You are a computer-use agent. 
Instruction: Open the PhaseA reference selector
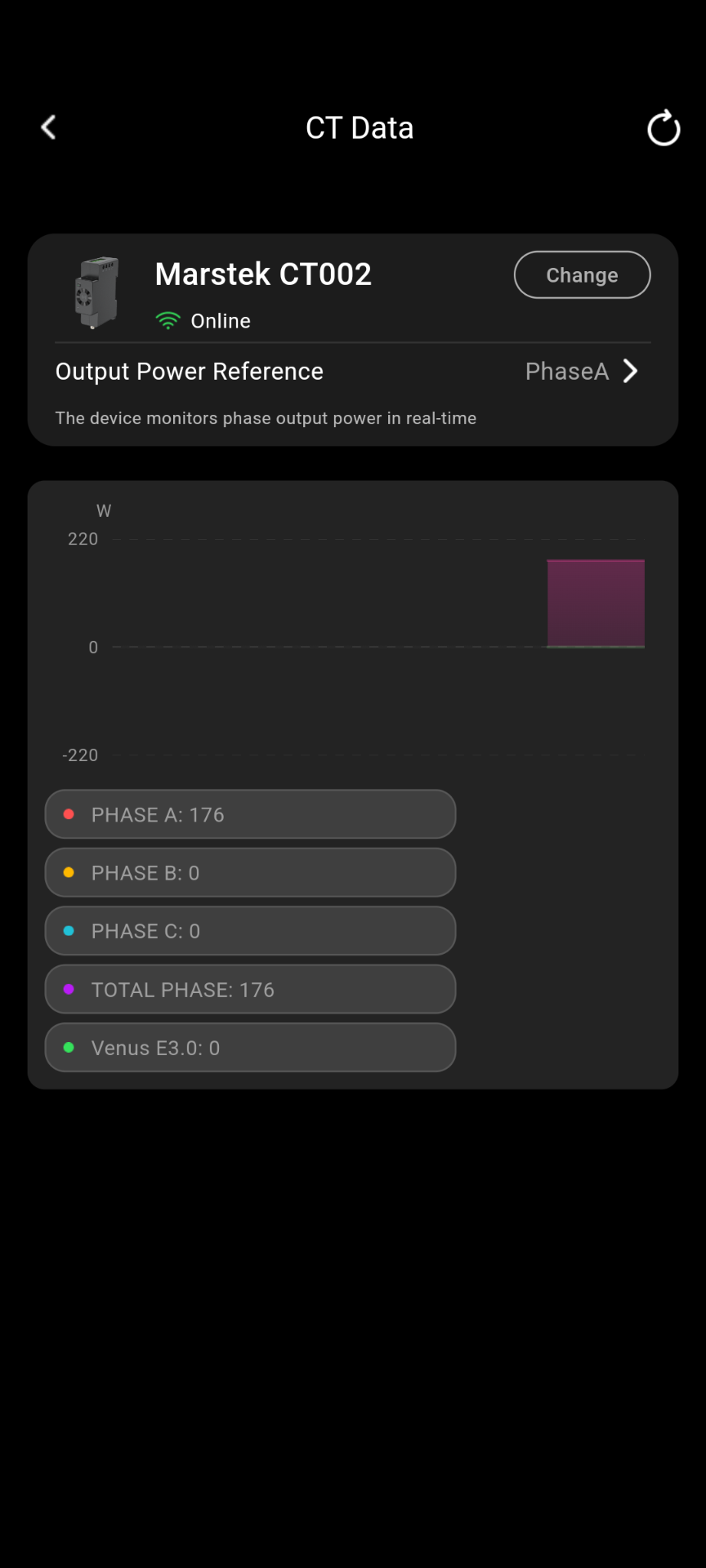(567, 372)
